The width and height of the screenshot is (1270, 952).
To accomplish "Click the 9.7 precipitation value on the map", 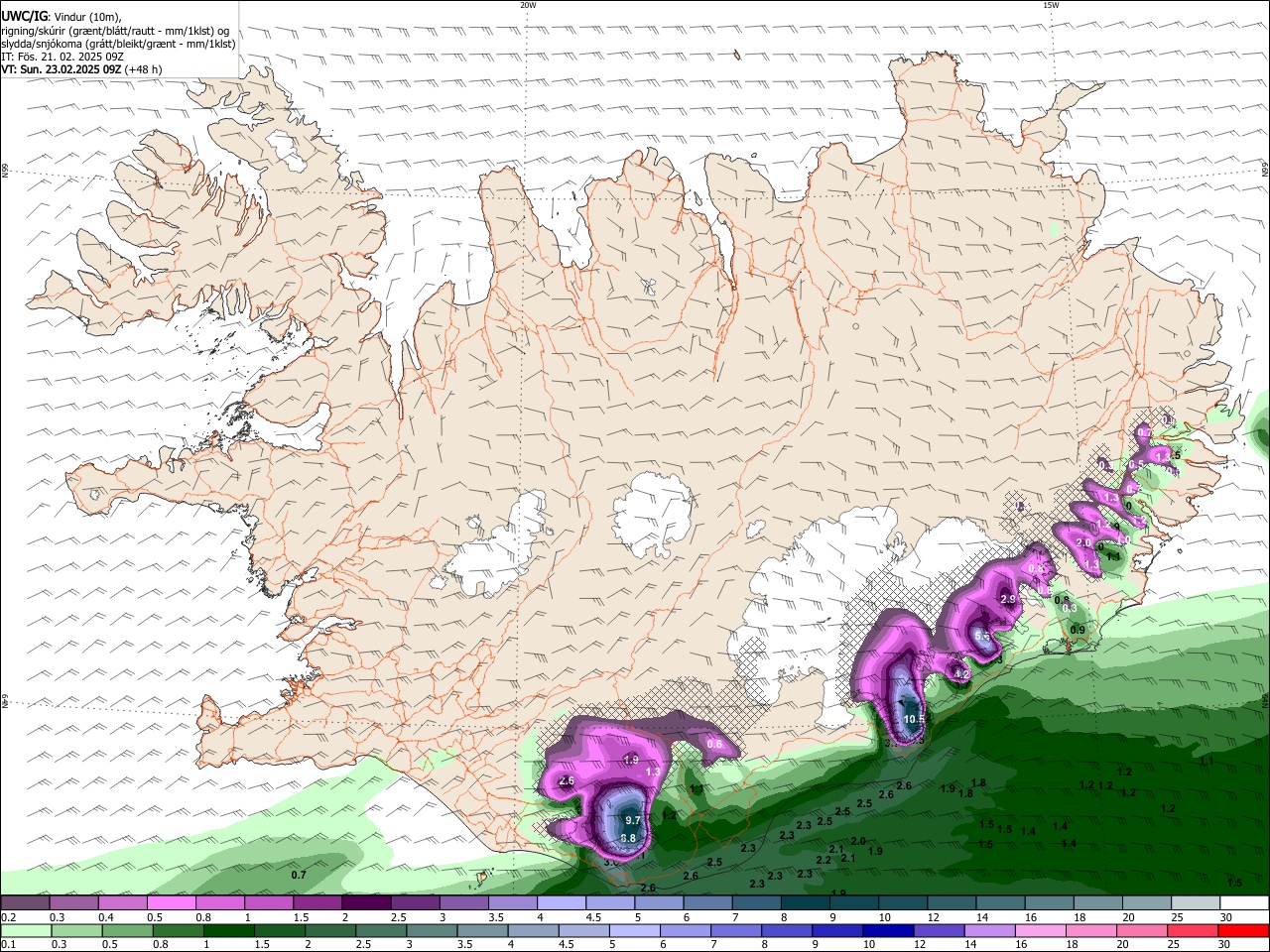I will (632, 821).
